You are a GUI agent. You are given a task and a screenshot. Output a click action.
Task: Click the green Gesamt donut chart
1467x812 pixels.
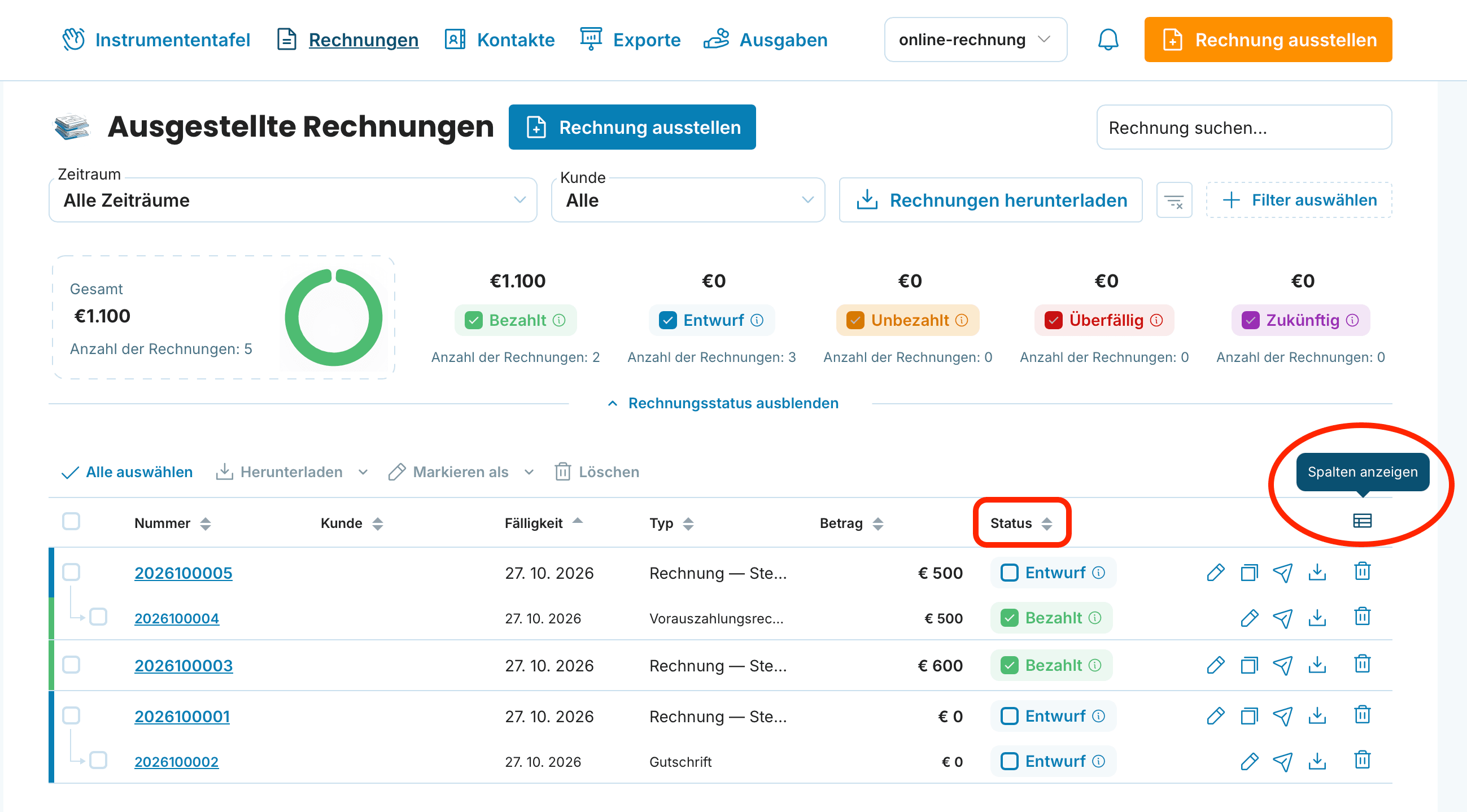click(334, 317)
